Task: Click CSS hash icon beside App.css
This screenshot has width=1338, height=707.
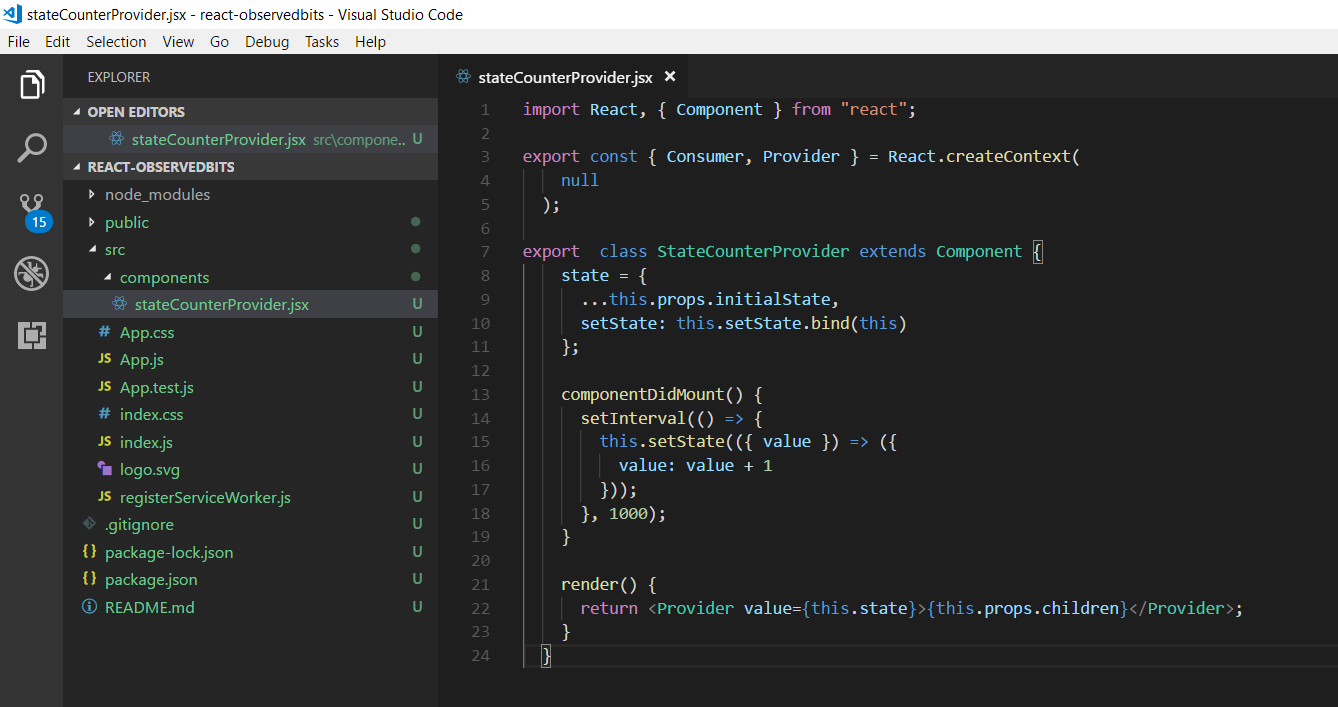Action: coord(104,332)
